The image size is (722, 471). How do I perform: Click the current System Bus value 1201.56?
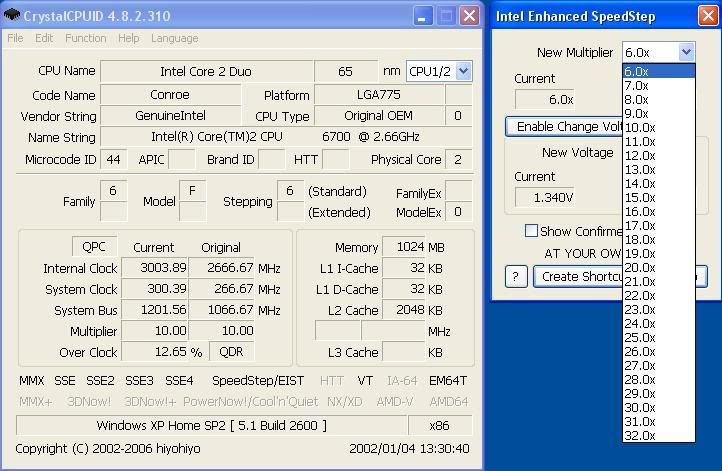point(154,310)
